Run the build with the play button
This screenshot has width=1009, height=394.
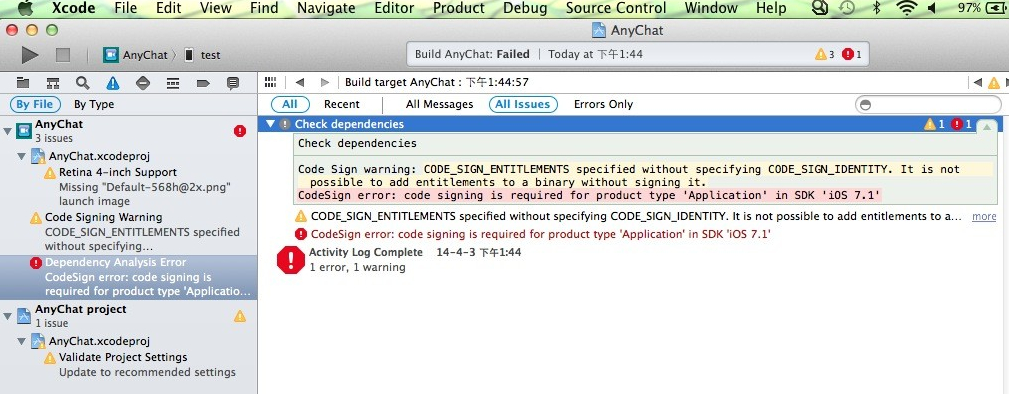[x=30, y=55]
